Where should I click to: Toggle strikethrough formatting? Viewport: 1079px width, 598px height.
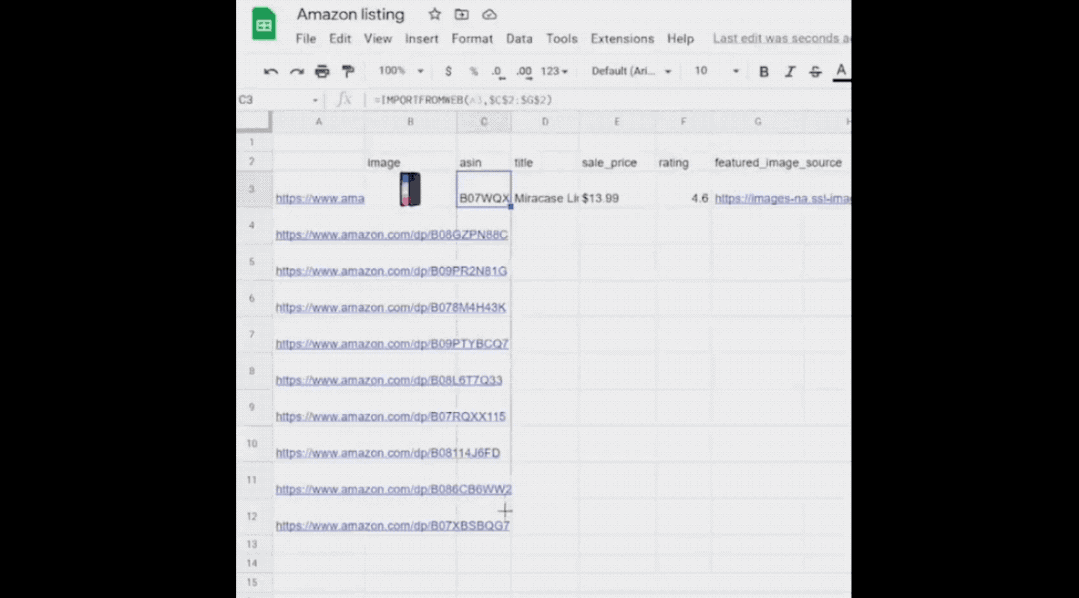click(x=815, y=72)
